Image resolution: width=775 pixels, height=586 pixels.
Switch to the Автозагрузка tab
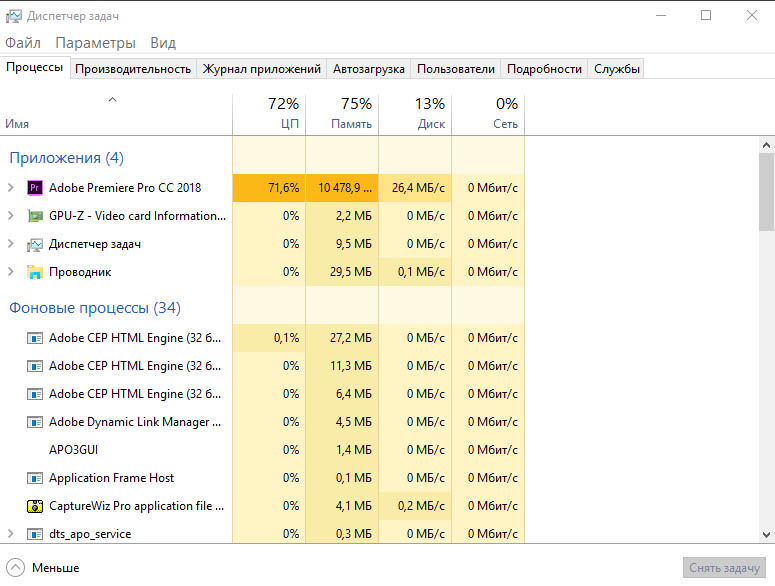point(369,69)
